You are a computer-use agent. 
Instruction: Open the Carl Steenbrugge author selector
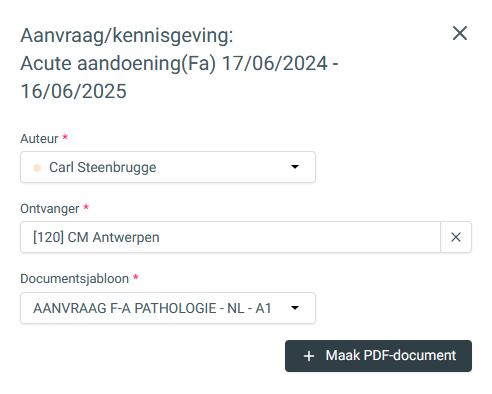168,167
